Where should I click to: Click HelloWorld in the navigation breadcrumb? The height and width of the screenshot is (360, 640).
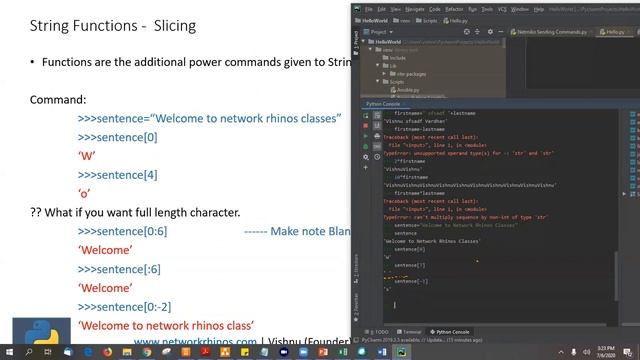(371, 21)
